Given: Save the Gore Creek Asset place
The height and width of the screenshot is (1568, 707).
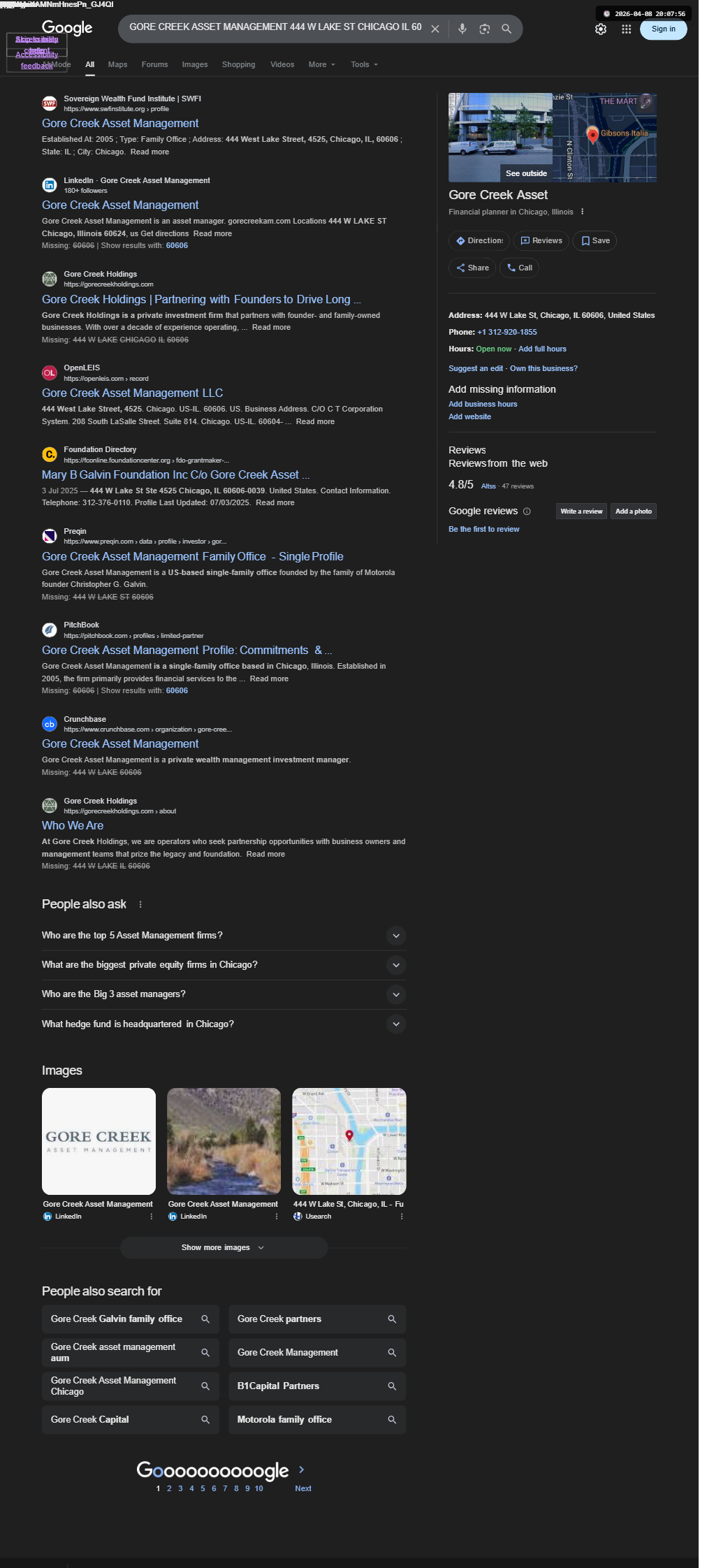Looking at the screenshot, I should [x=595, y=241].
